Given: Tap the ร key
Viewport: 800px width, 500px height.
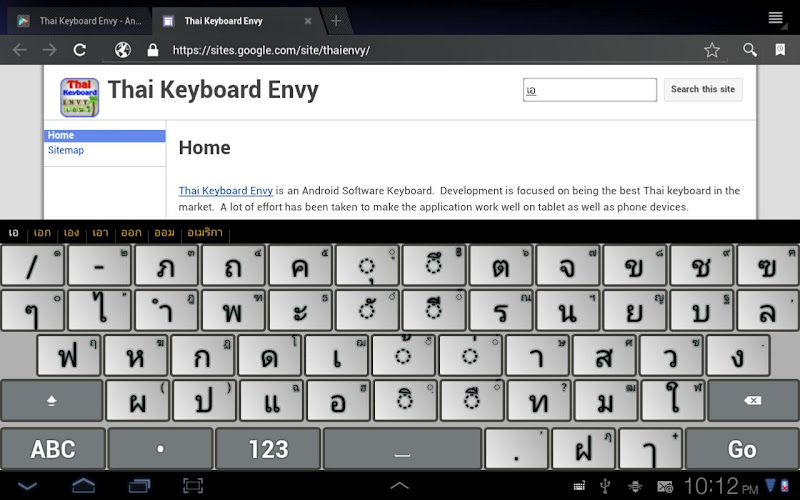Looking at the screenshot, I should pos(501,310).
